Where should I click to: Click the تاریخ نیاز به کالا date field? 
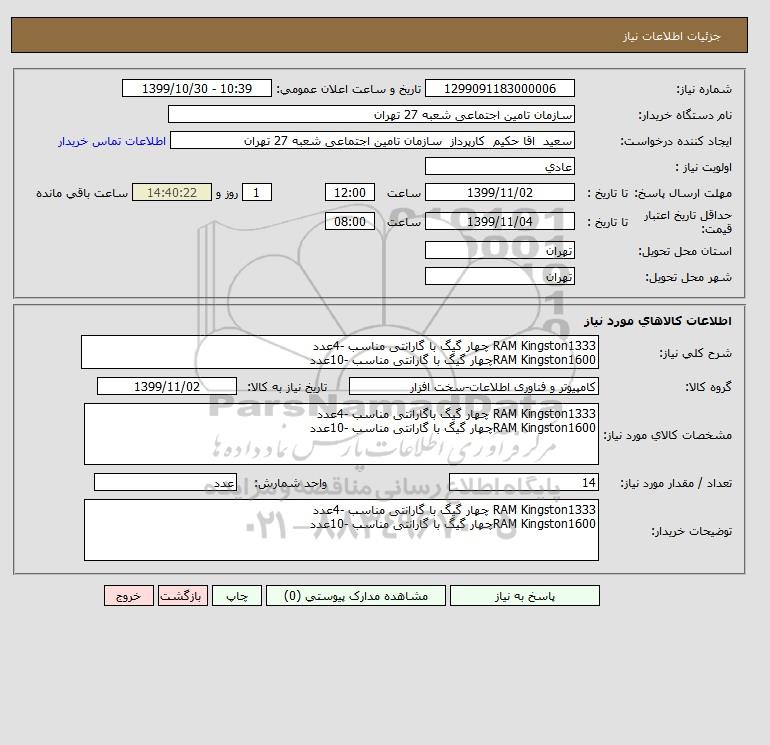pyautogui.click(x=167, y=386)
